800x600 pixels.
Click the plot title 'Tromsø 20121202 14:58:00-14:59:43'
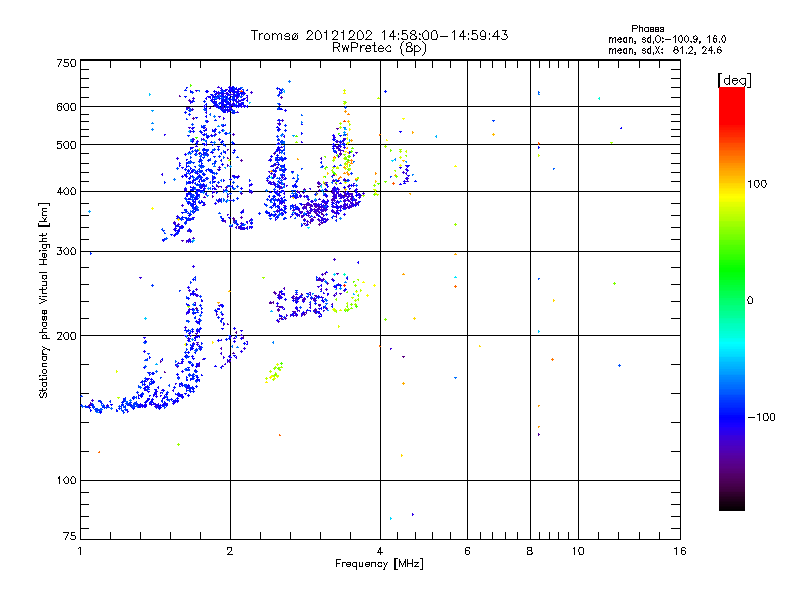point(379,35)
